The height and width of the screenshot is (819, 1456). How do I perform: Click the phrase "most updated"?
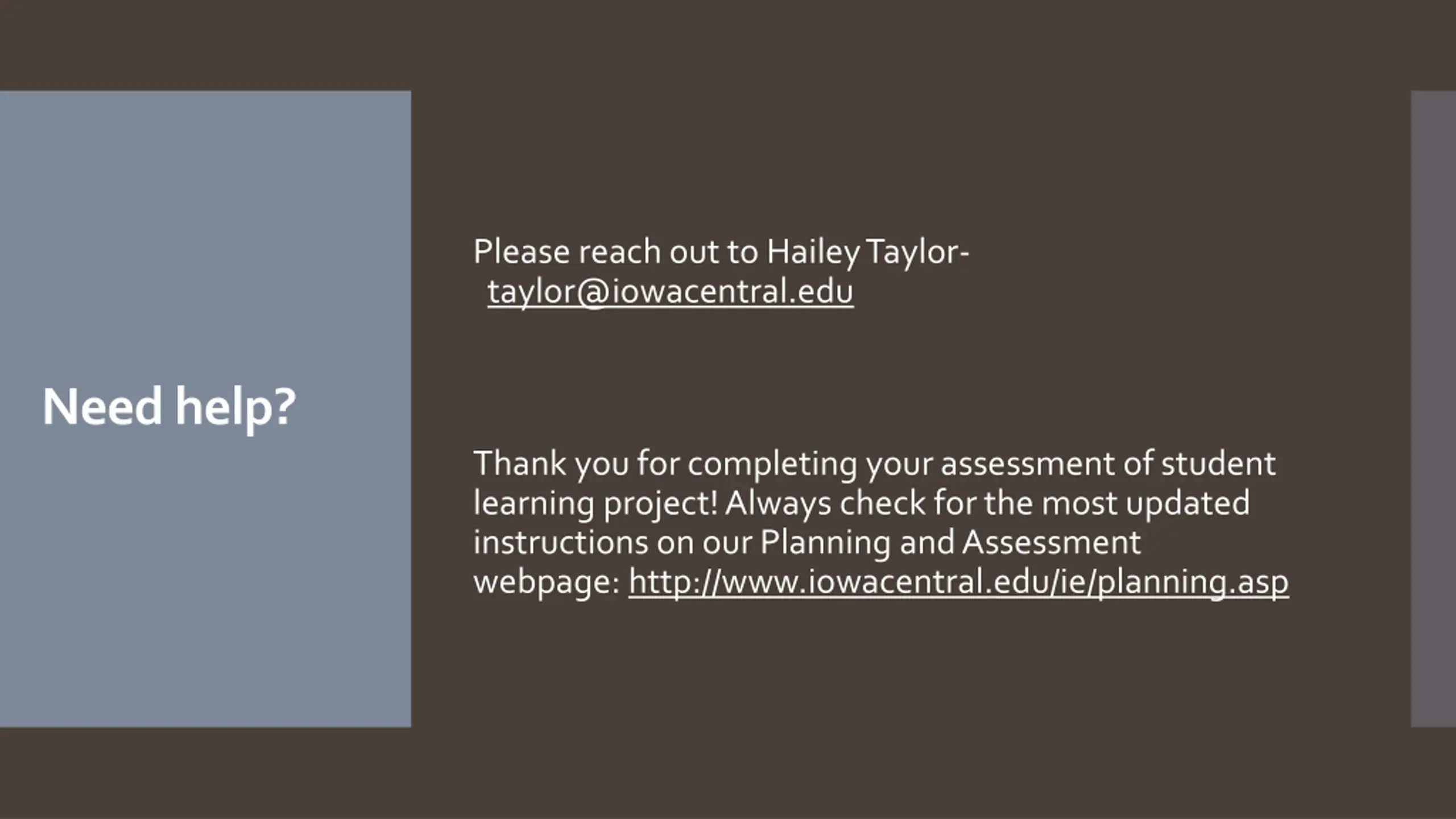coord(1145,504)
